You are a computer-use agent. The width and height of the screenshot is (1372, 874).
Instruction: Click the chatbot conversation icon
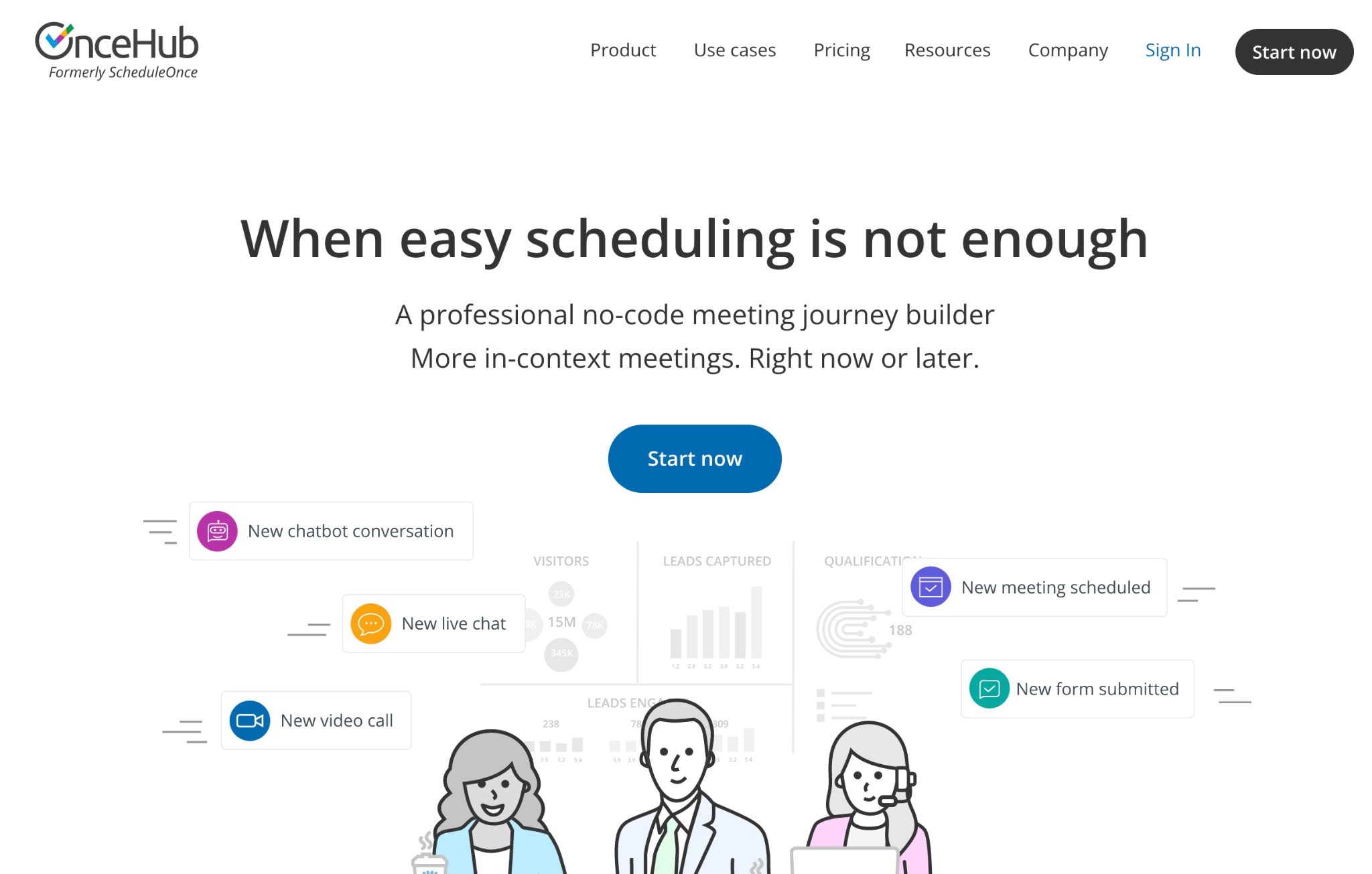217,531
